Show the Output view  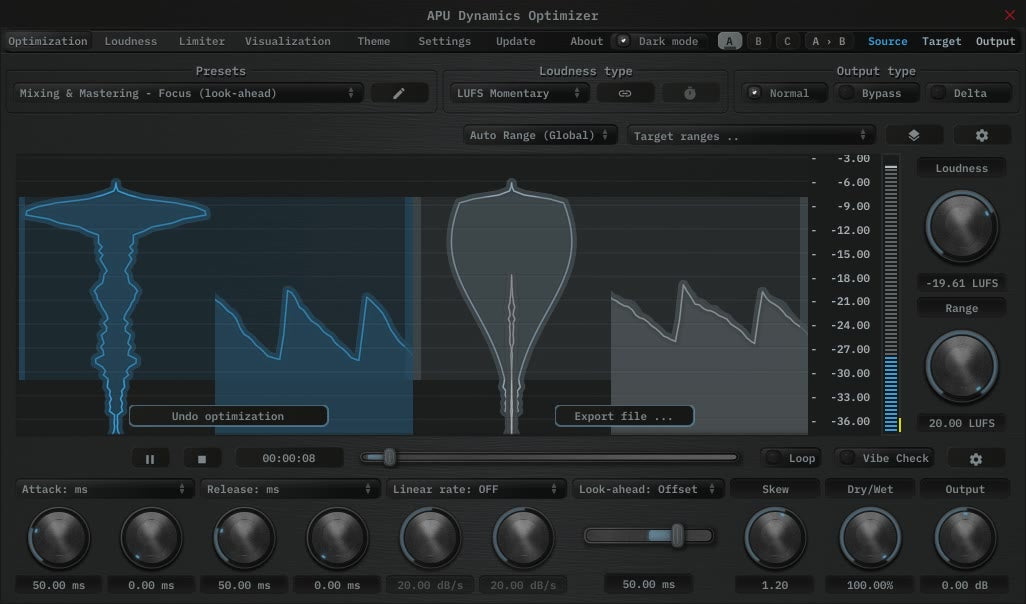coord(995,41)
